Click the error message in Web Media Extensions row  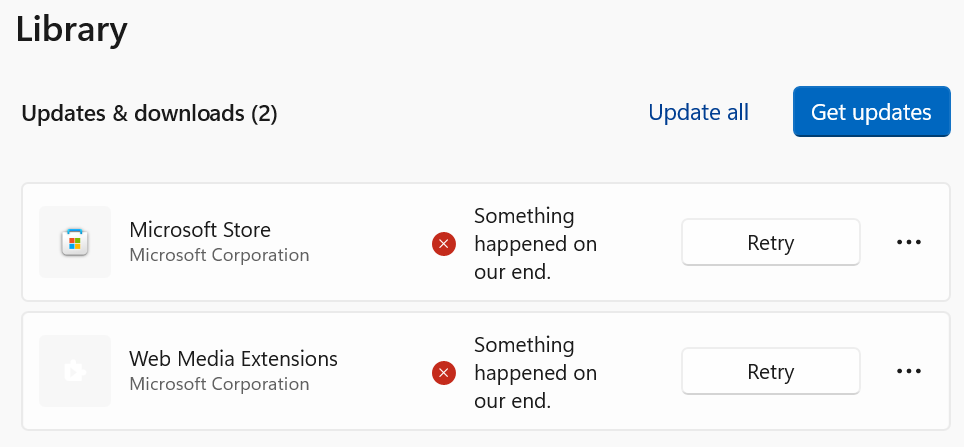pos(535,372)
